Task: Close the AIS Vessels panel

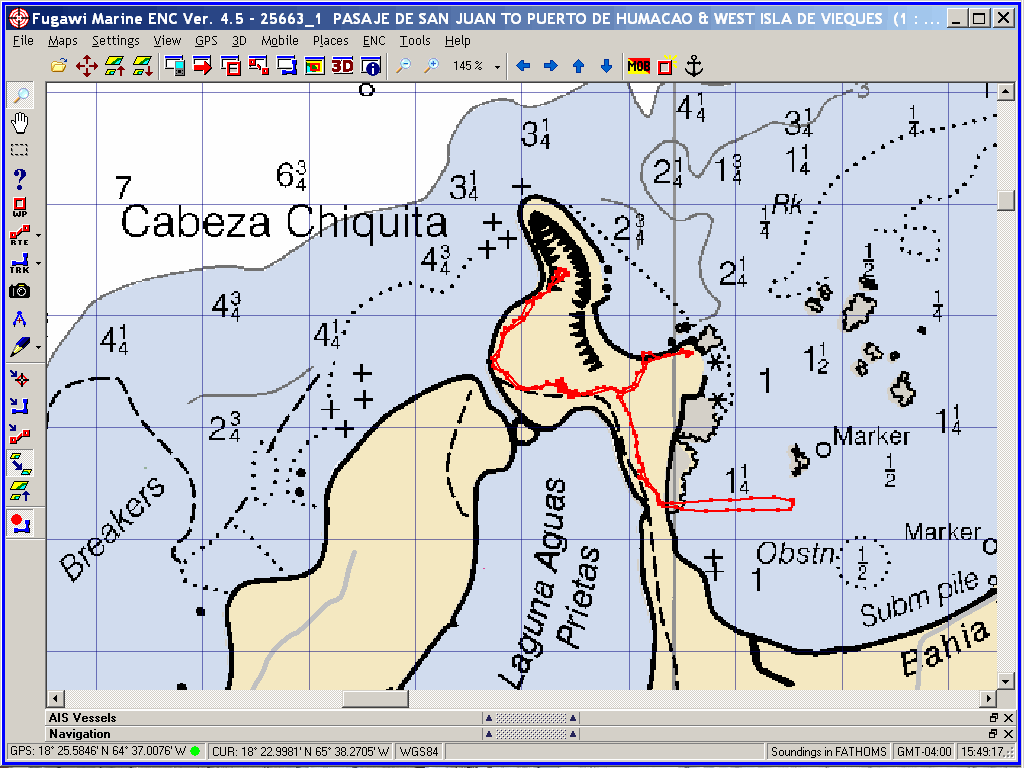Action: pos(1008,718)
